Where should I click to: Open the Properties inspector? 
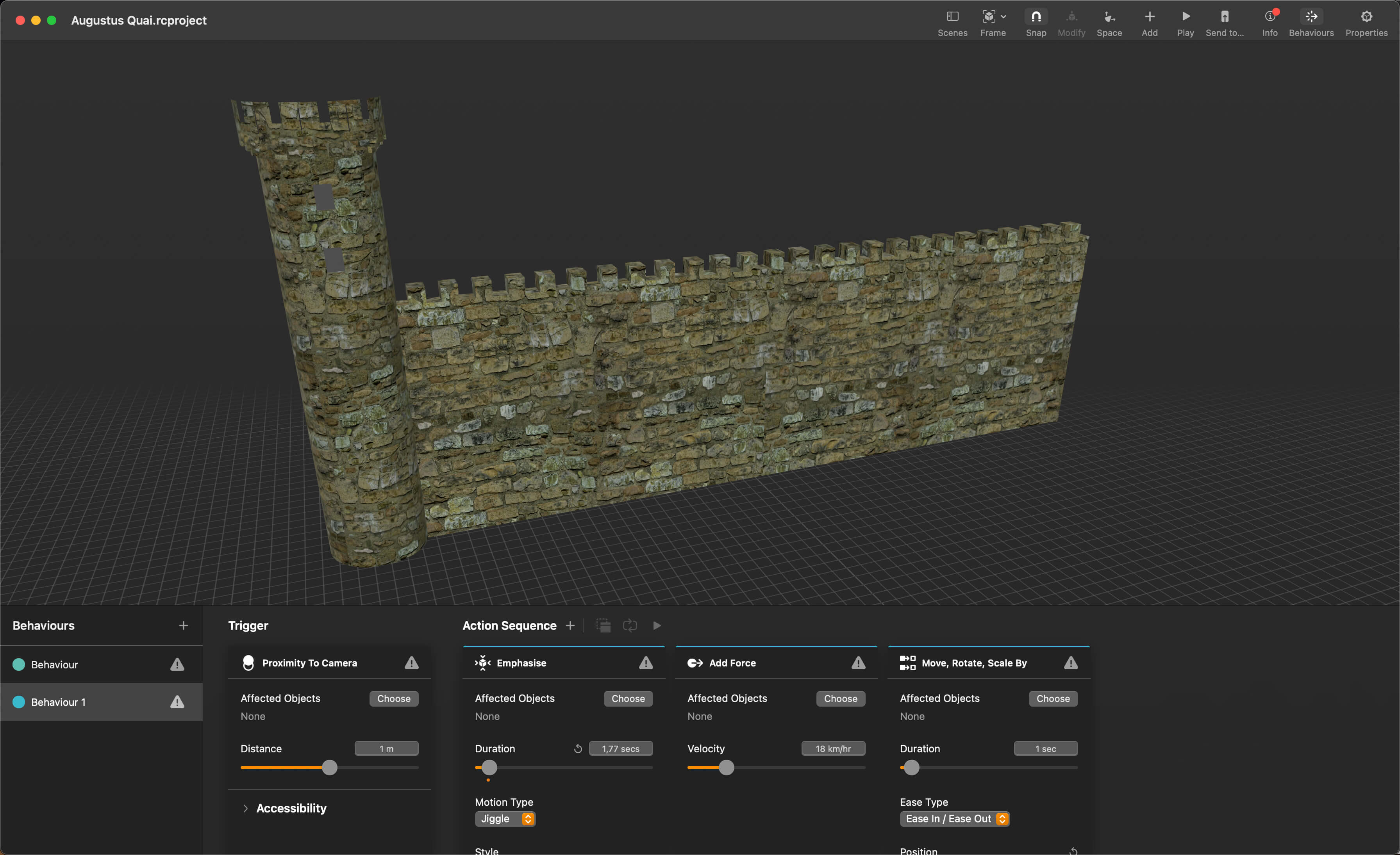(1366, 21)
